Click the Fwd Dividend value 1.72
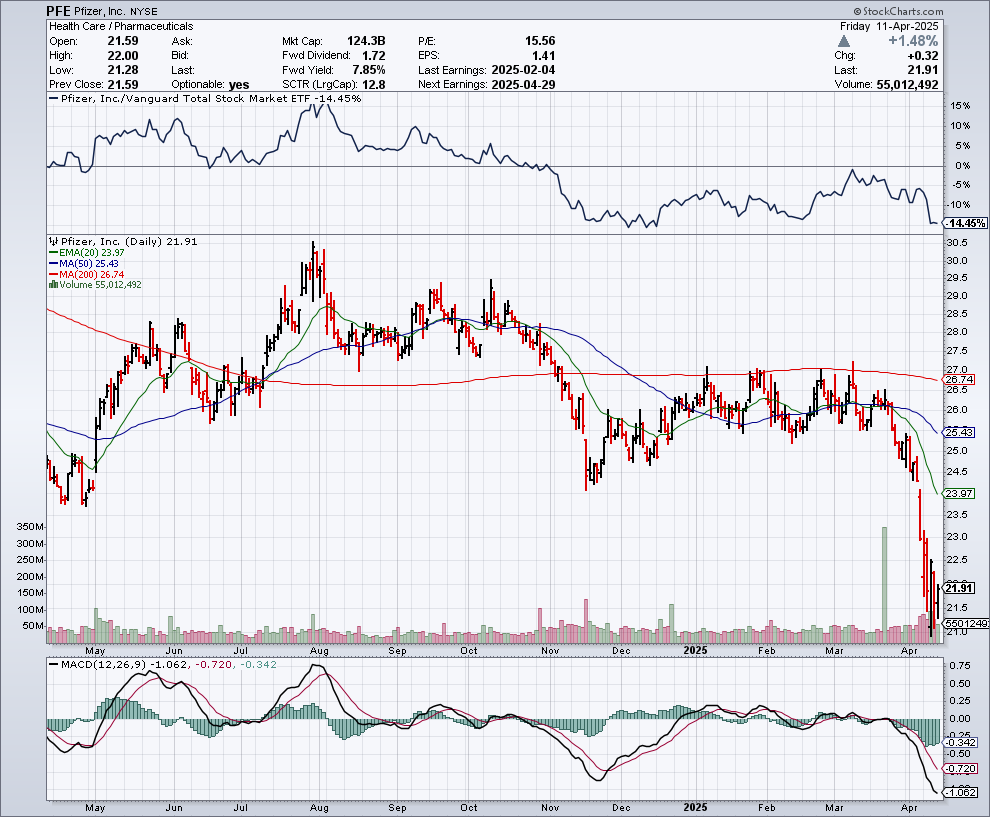Image resolution: width=990 pixels, height=817 pixels. [374, 55]
